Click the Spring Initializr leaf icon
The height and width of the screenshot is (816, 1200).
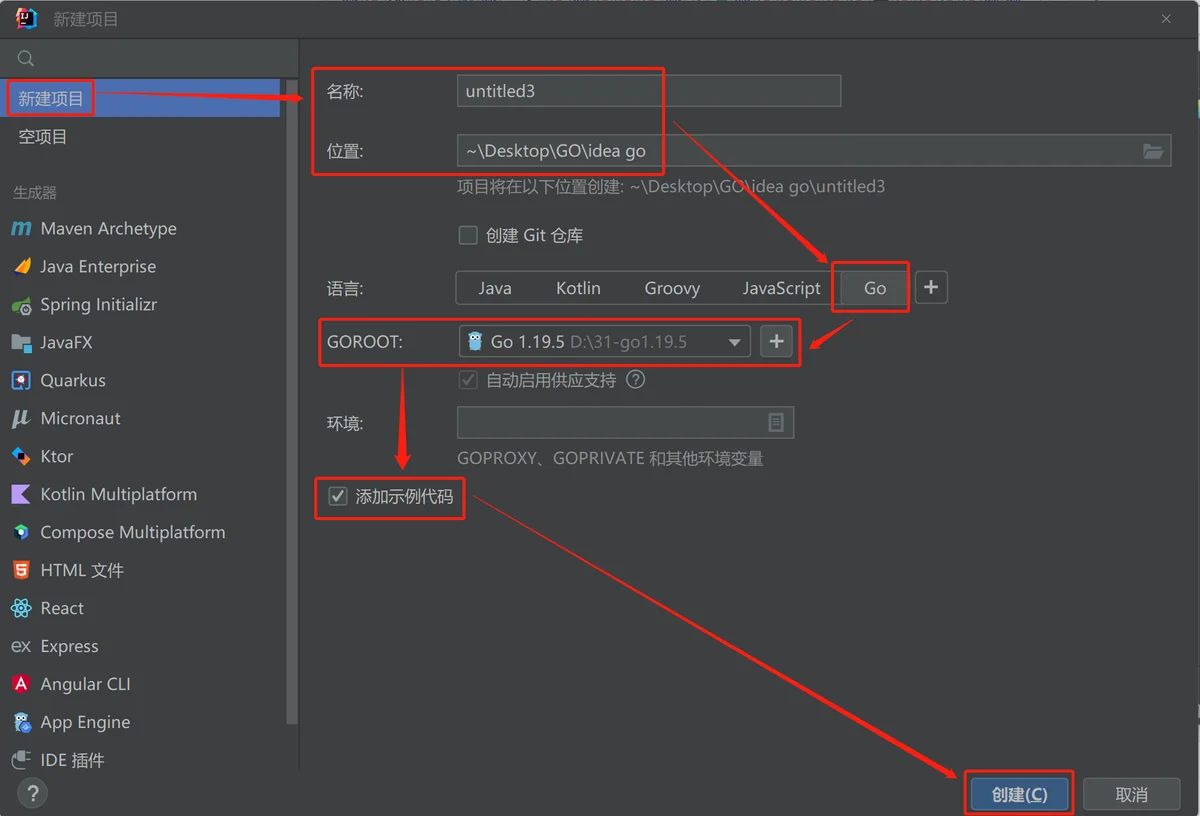21,305
